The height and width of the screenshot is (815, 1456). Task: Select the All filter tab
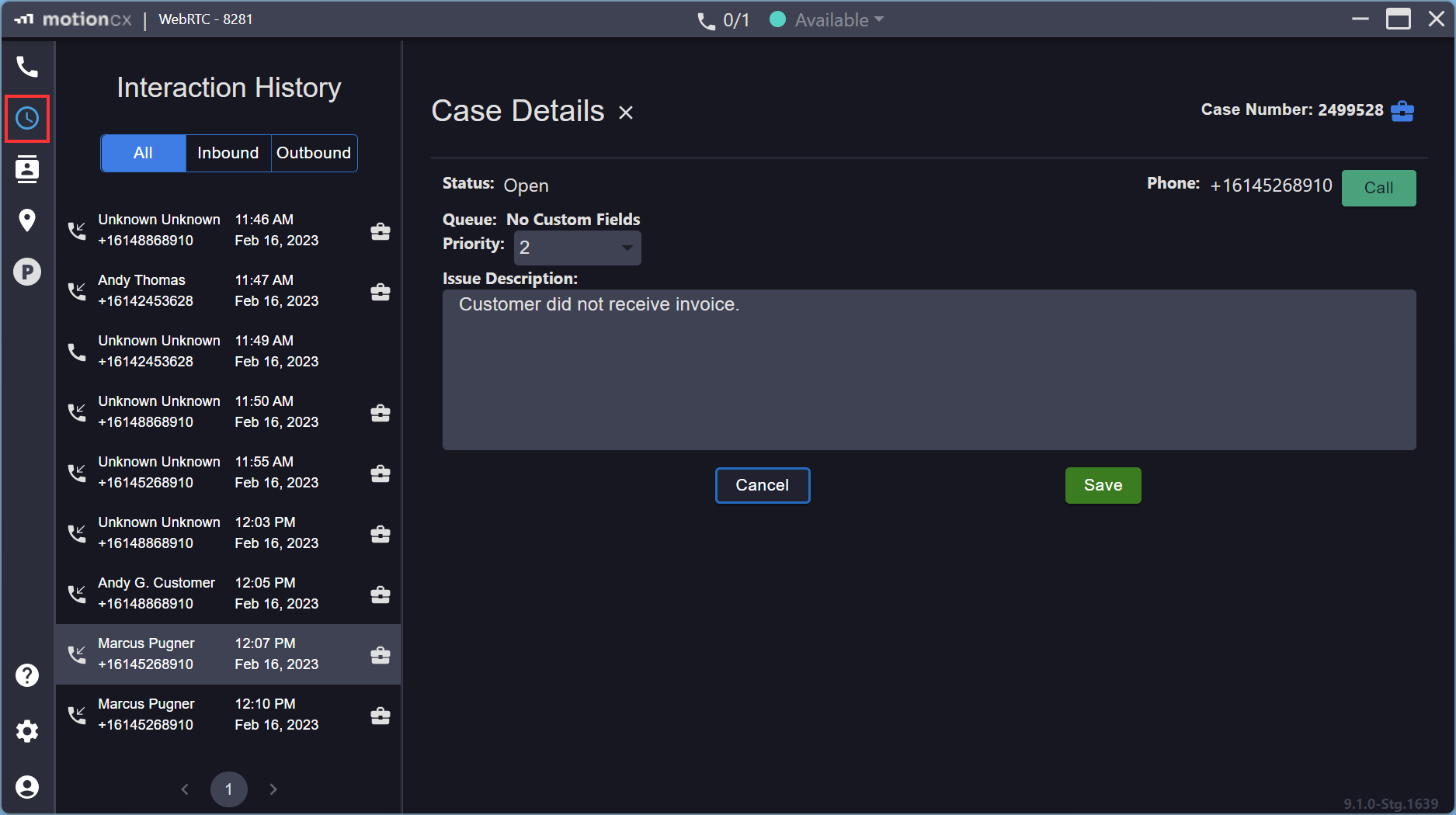tap(144, 153)
